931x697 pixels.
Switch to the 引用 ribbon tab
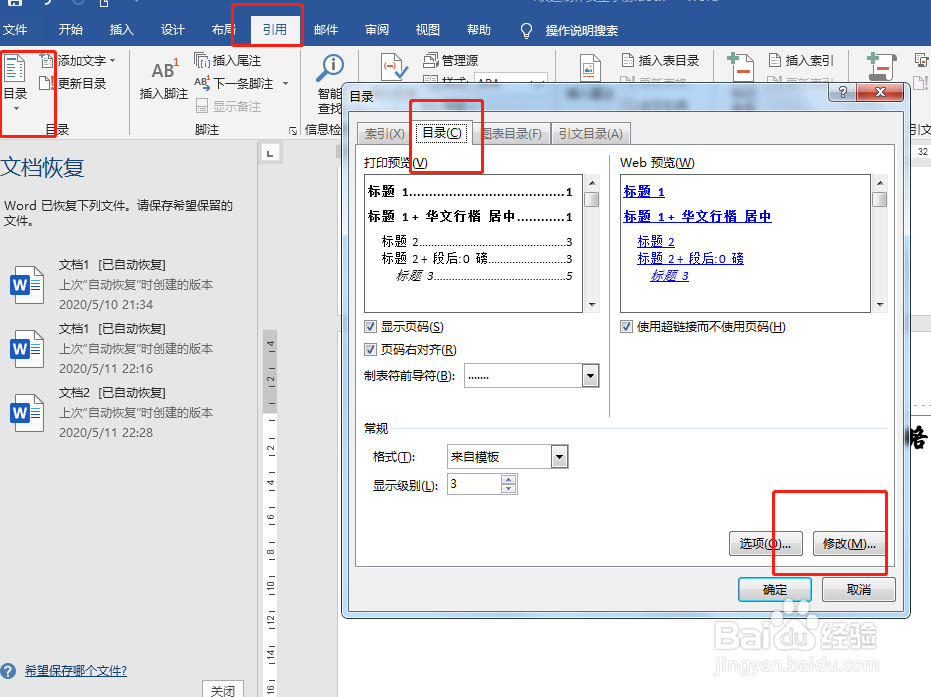pyautogui.click(x=274, y=29)
